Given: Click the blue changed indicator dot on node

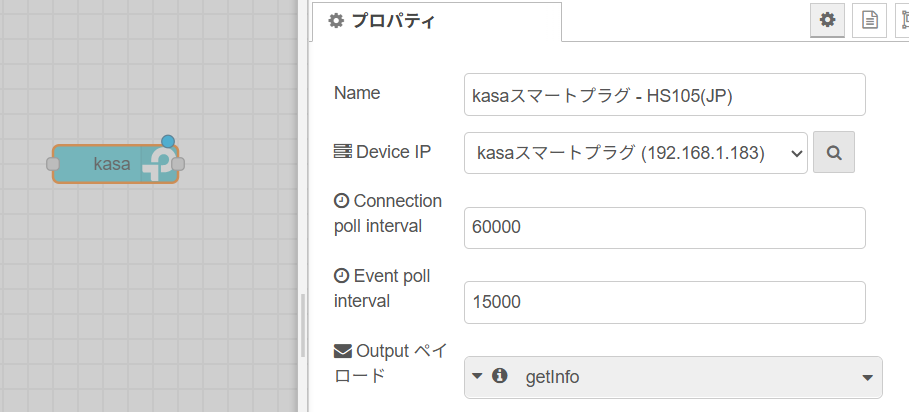Looking at the screenshot, I should coord(168,141).
